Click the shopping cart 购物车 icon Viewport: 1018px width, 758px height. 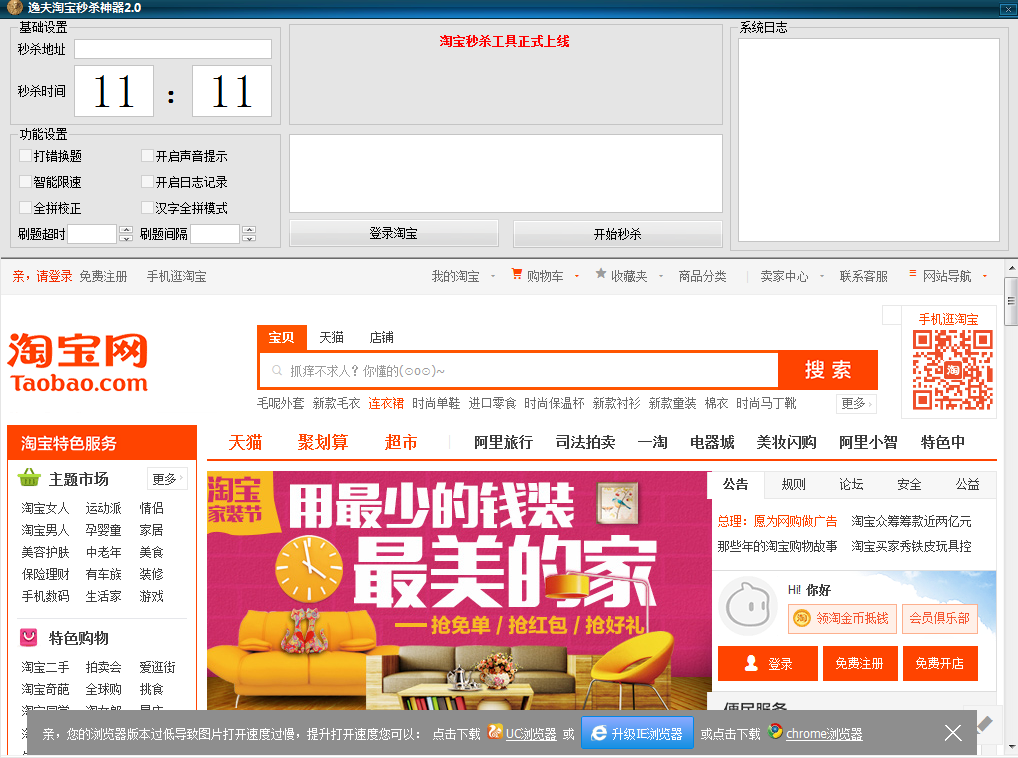[516, 275]
